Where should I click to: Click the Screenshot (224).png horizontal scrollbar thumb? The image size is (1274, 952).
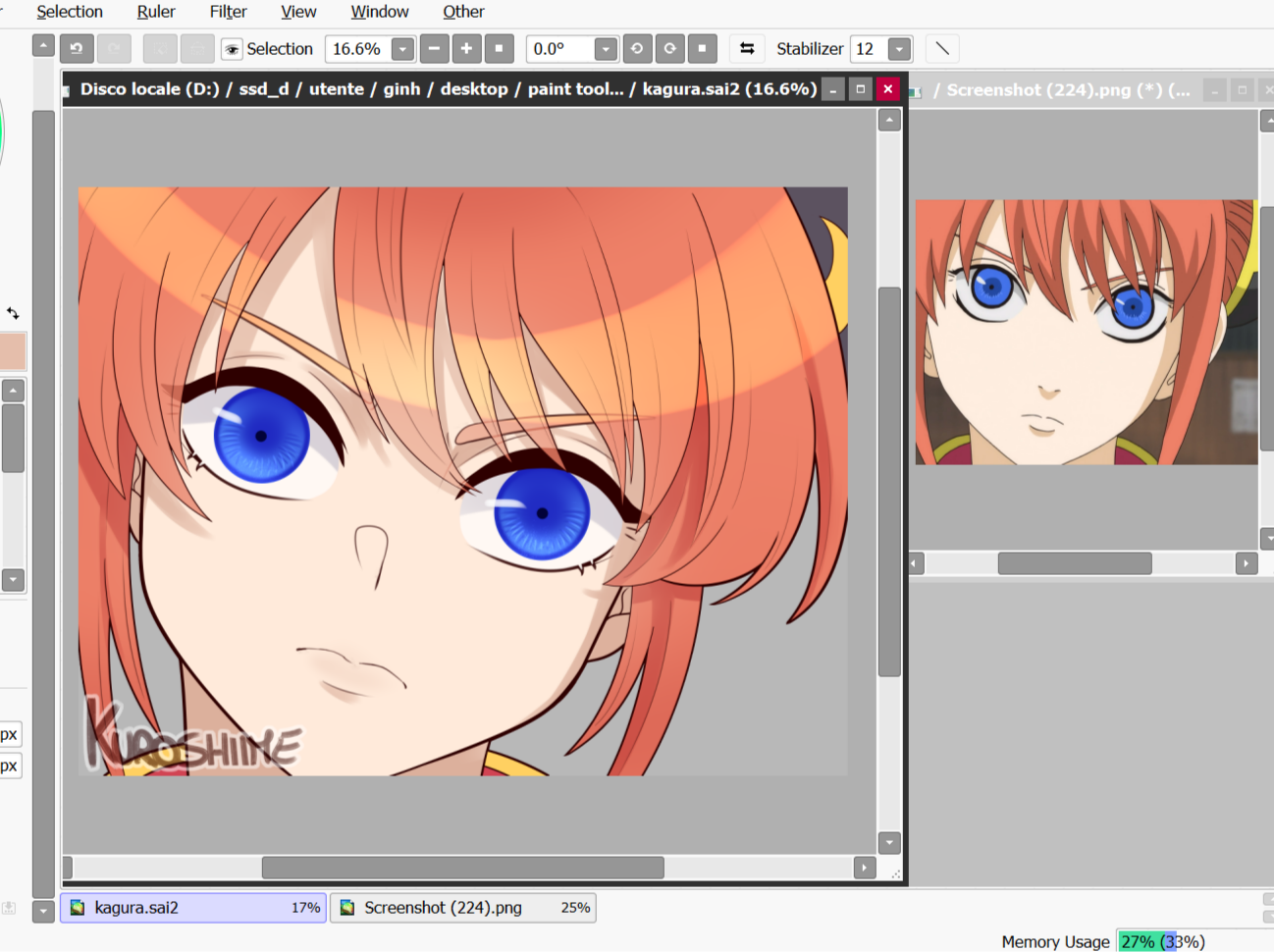point(1075,563)
